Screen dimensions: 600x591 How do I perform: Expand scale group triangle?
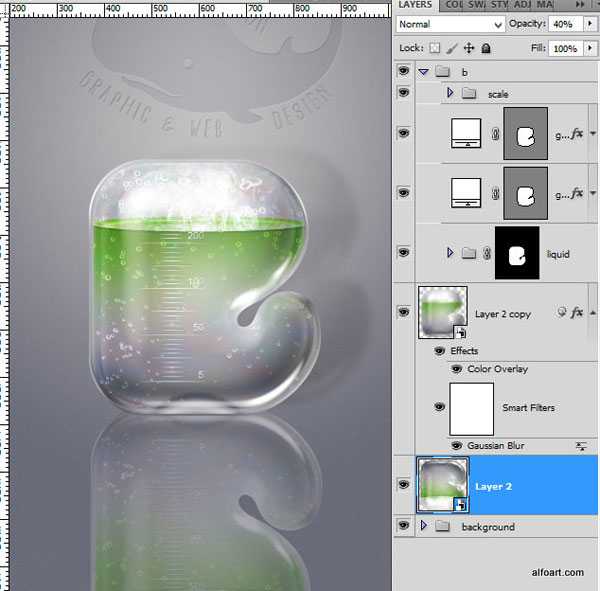(450, 92)
